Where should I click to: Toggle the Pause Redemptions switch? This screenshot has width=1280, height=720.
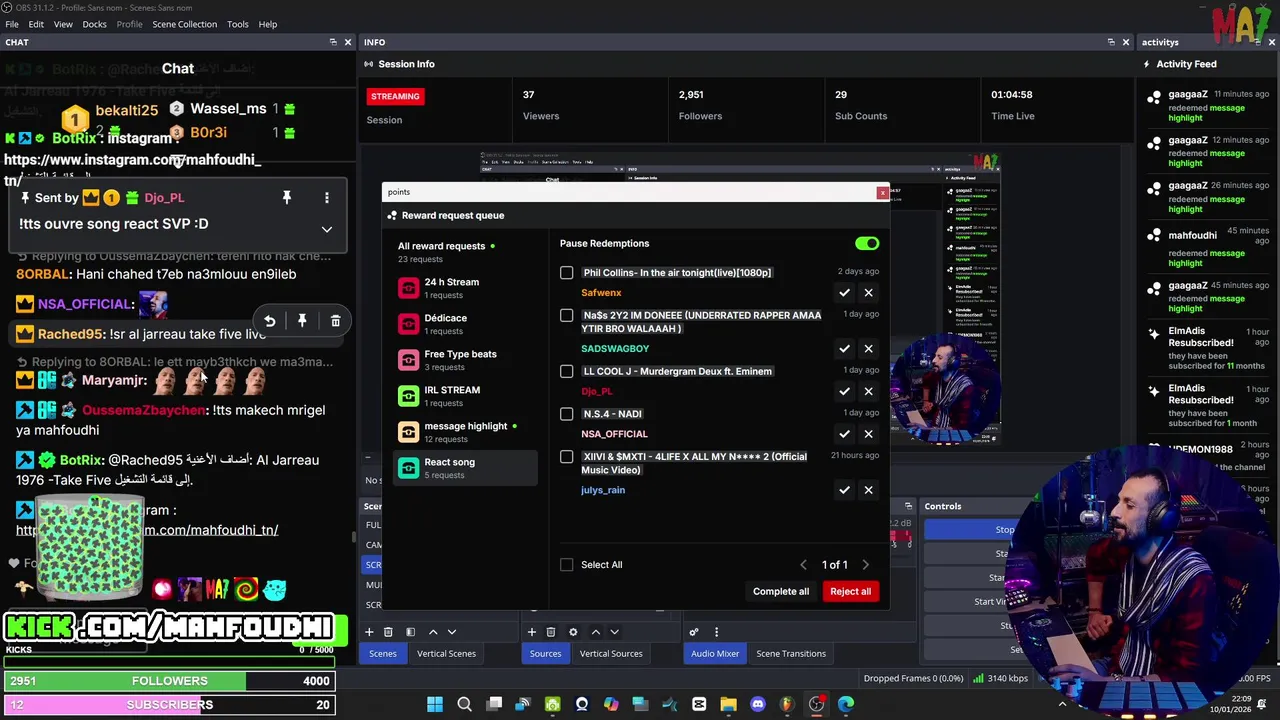tap(867, 244)
